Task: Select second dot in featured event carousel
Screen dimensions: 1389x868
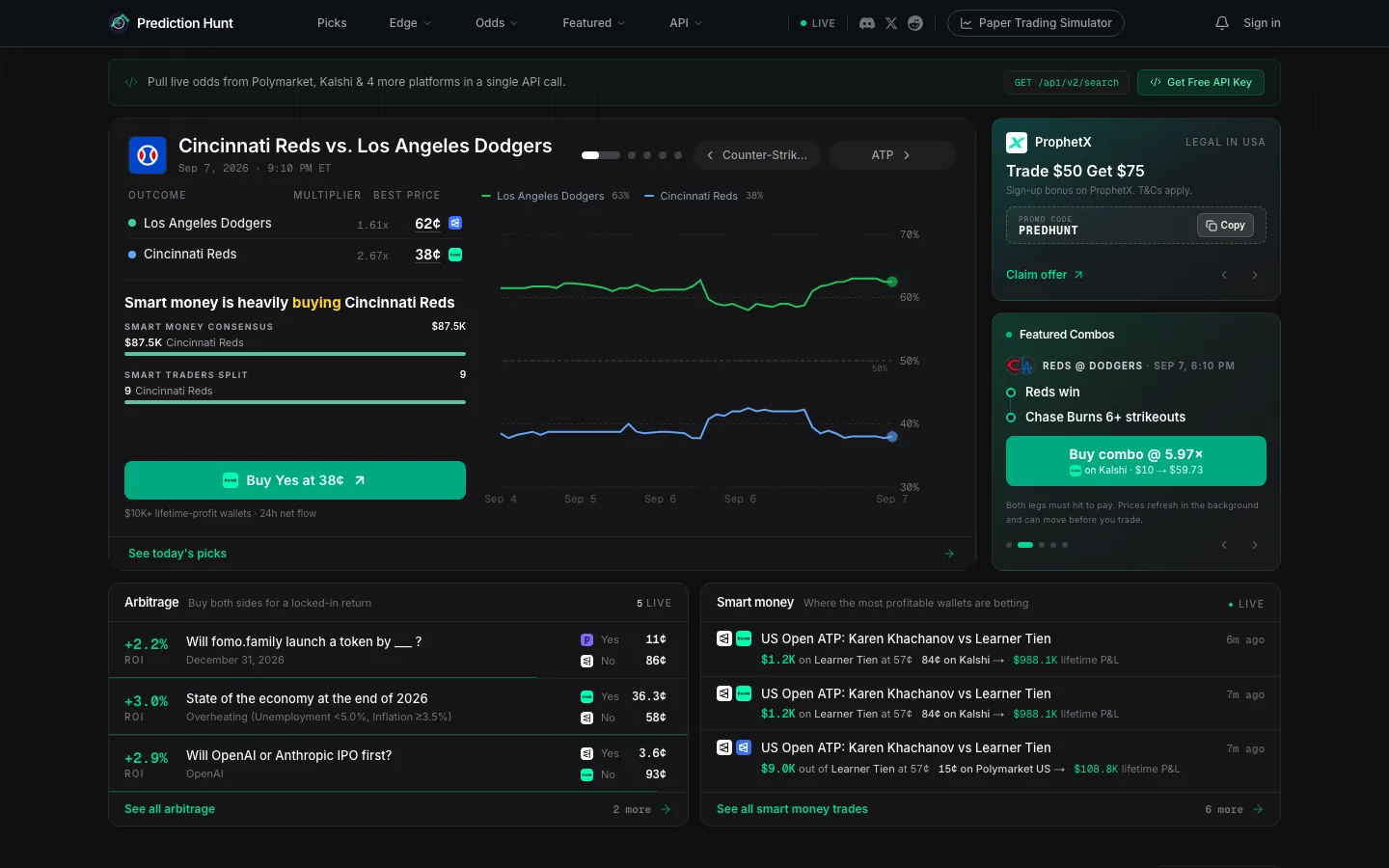Action: click(632, 155)
